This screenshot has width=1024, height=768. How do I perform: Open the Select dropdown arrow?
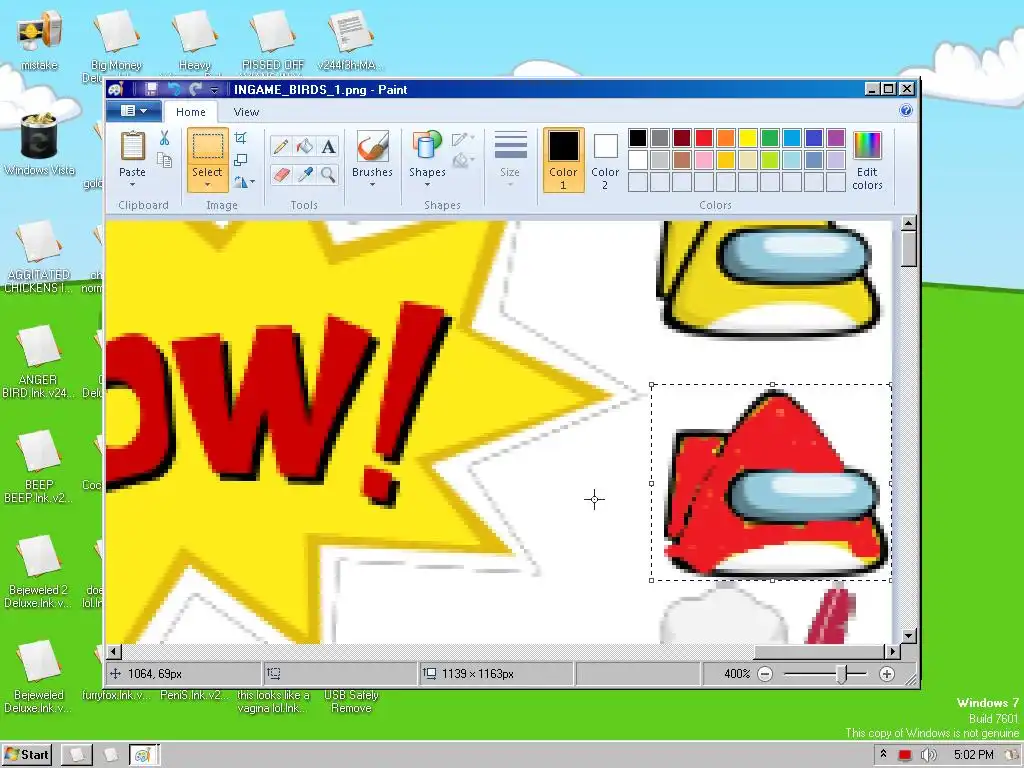pos(208,185)
